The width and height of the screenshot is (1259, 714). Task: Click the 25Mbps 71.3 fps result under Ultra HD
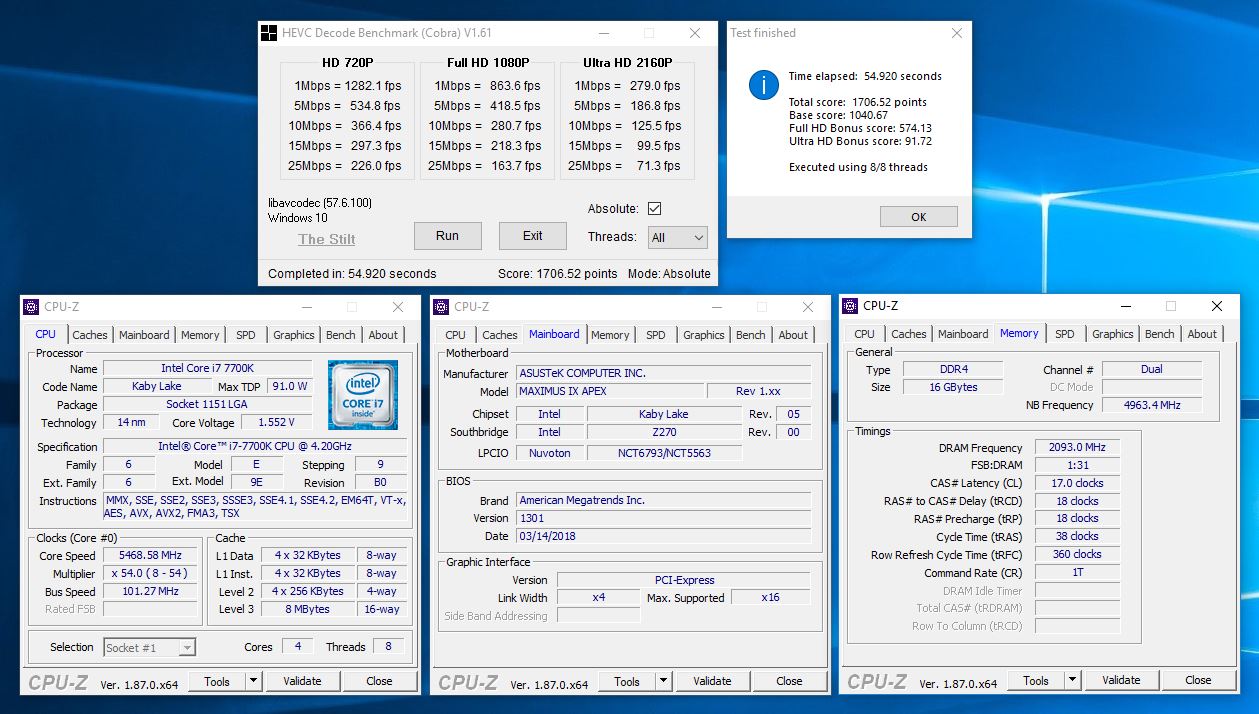tap(624, 166)
